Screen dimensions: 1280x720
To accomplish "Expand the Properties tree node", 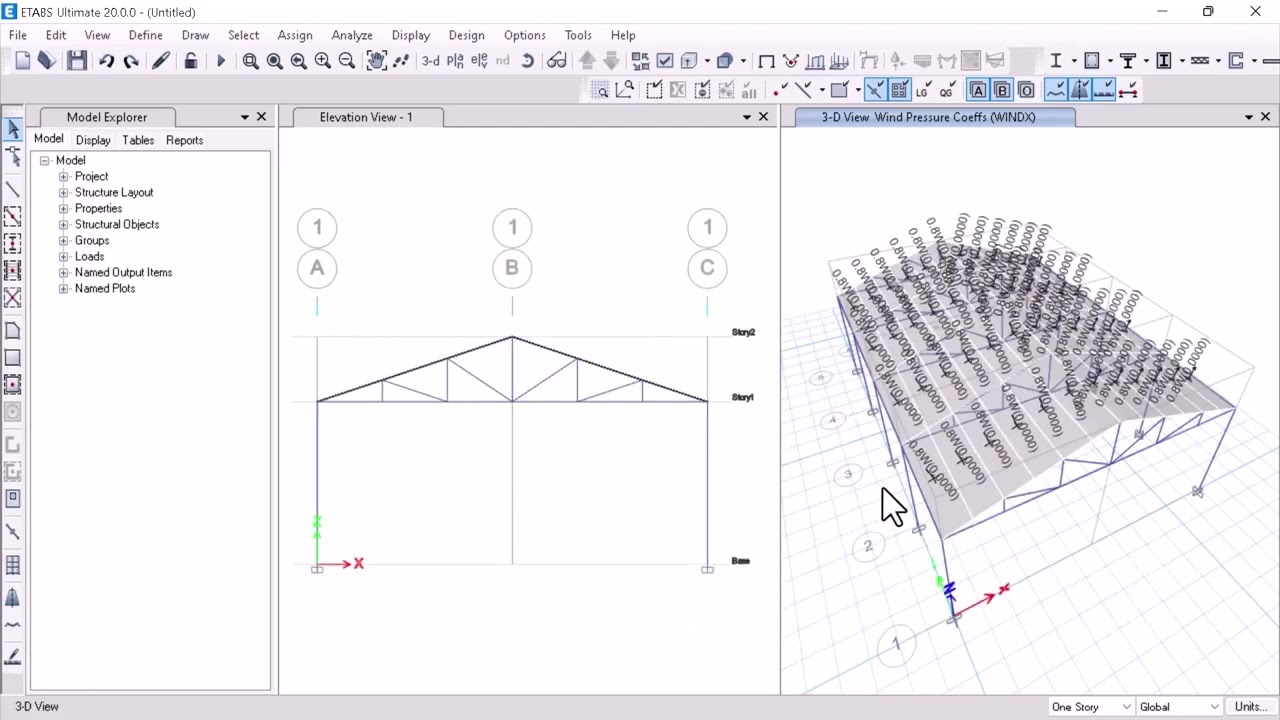I will click(64, 209).
